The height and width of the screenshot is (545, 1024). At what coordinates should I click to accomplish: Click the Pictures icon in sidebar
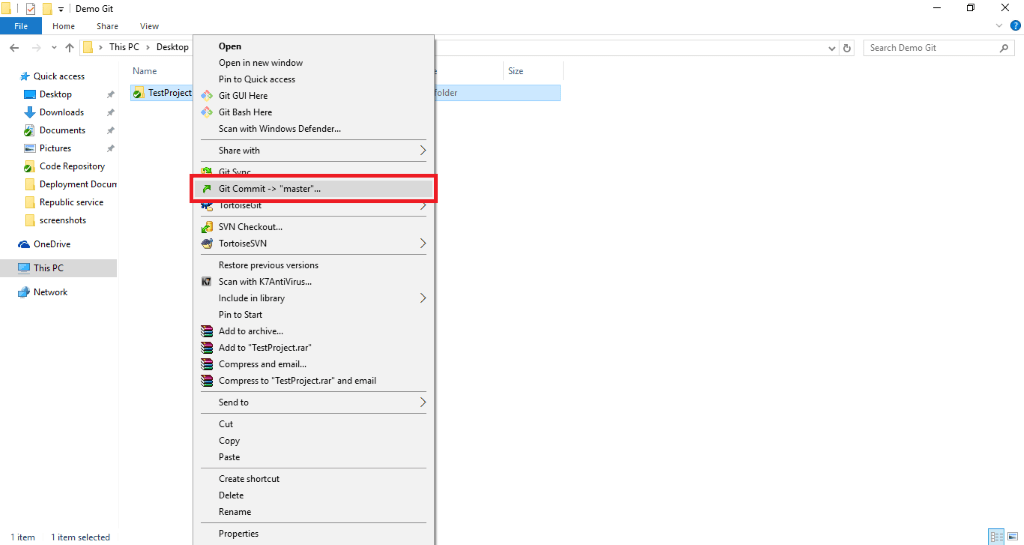coord(29,148)
